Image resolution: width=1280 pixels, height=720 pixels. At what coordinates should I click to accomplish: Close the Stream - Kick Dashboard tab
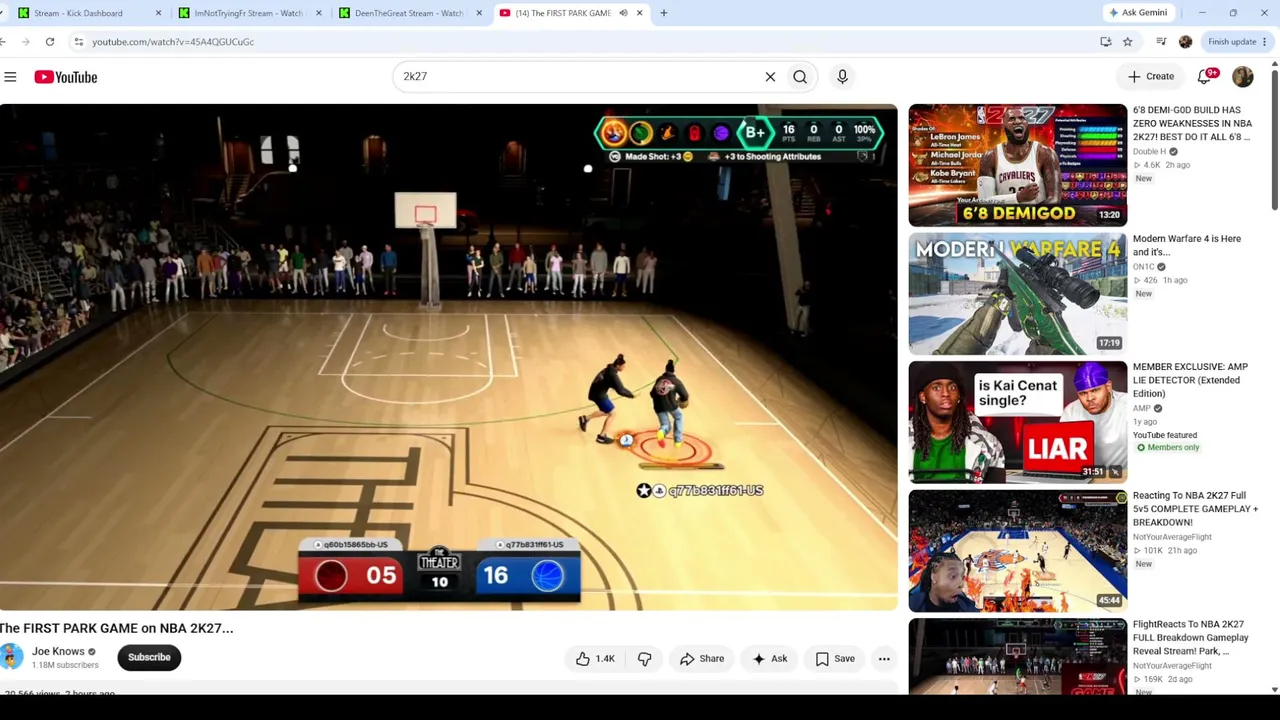click(x=158, y=13)
